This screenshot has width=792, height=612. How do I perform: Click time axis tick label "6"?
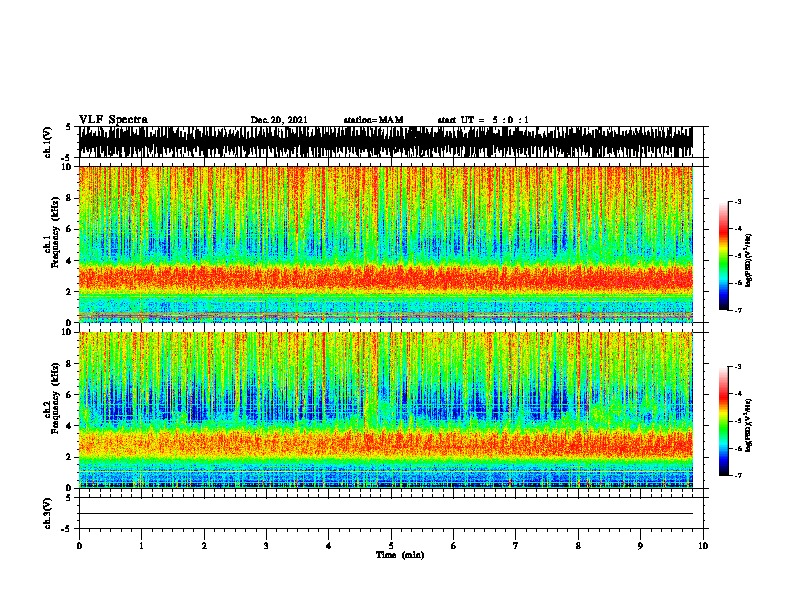click(454, 546)
